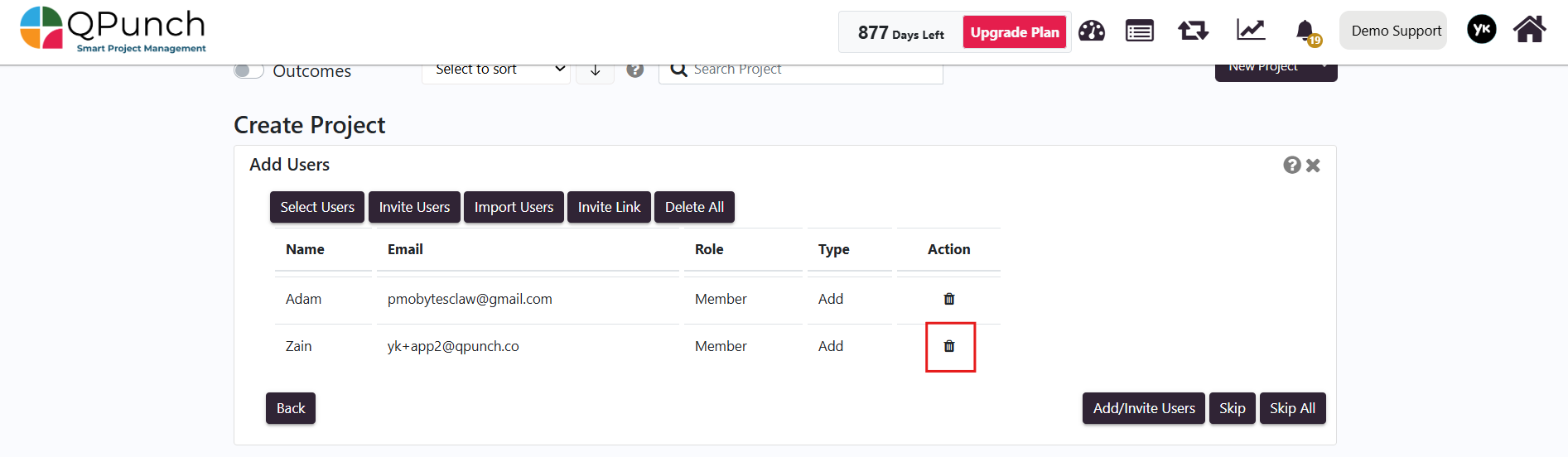
Task: Open the list view icon in header
Action: (x=1140, y=31)
